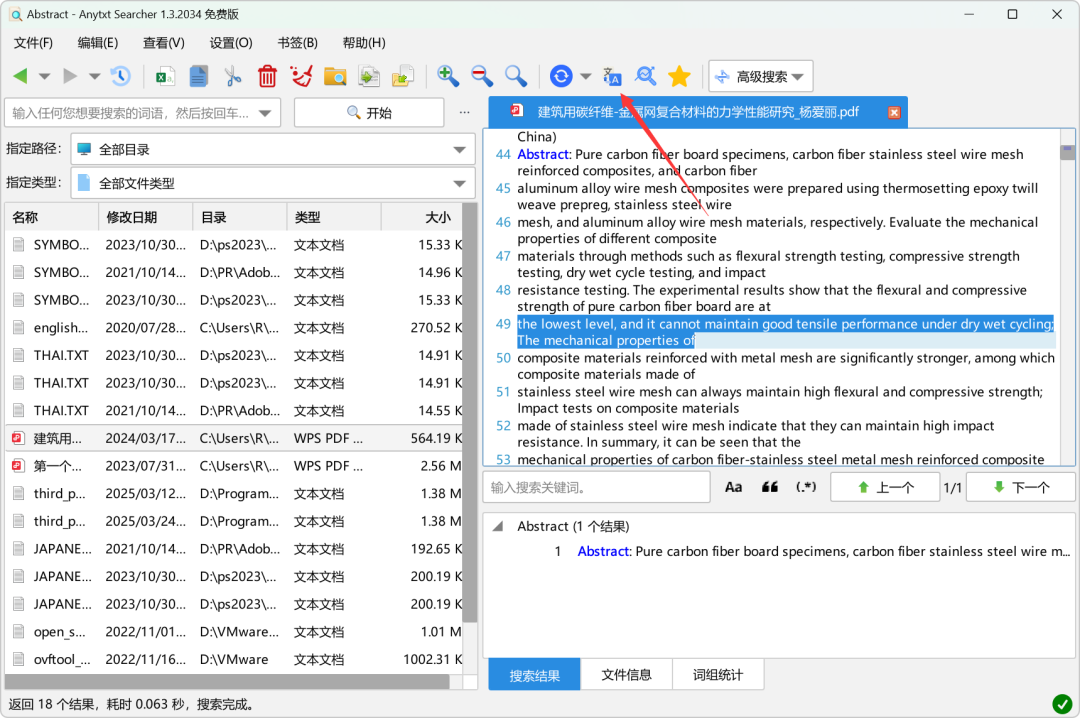Image resolution: width=1080 pixels, height=718 pixels.
Task: Click the blue circular refresh icon
Action: click(561, 76)
